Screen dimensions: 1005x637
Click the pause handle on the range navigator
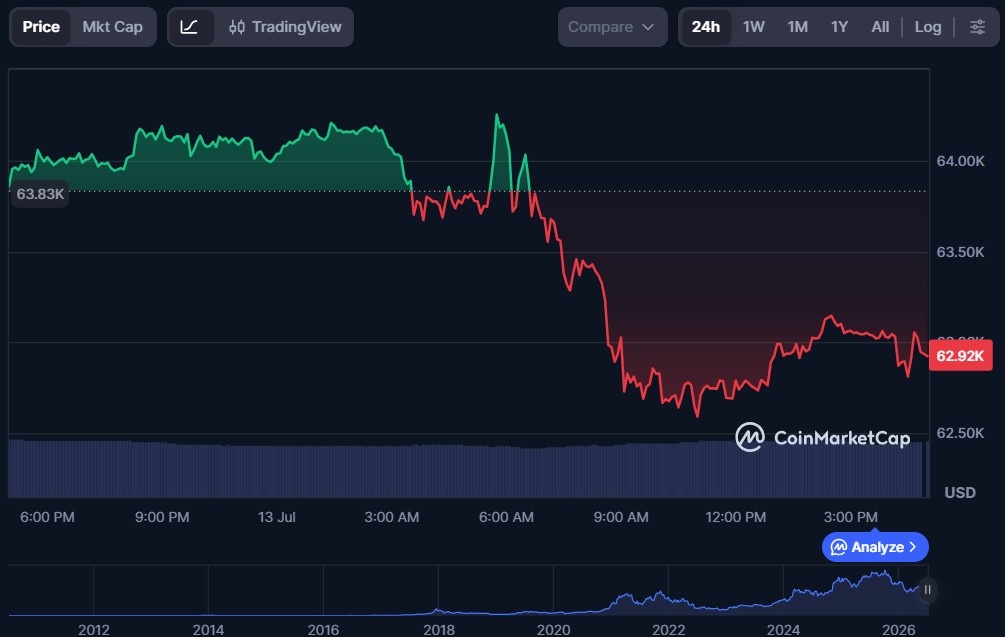point(927,590)
